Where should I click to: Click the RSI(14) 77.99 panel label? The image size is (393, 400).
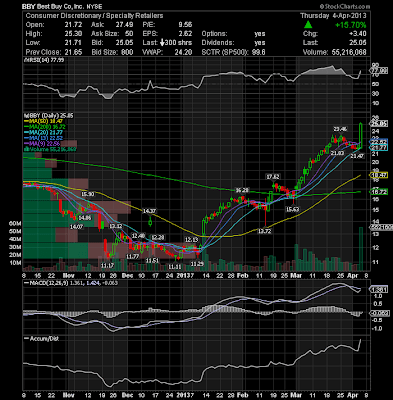(x=44, y=60)
